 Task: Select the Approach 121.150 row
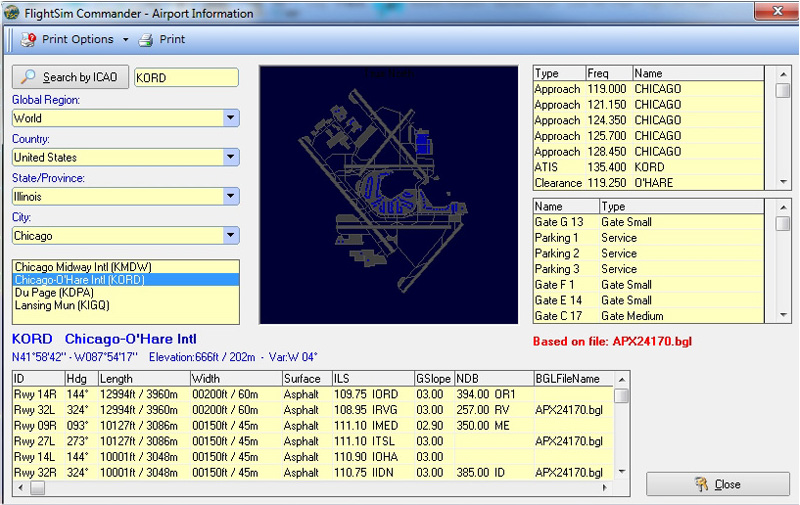(x=648, y=105)
